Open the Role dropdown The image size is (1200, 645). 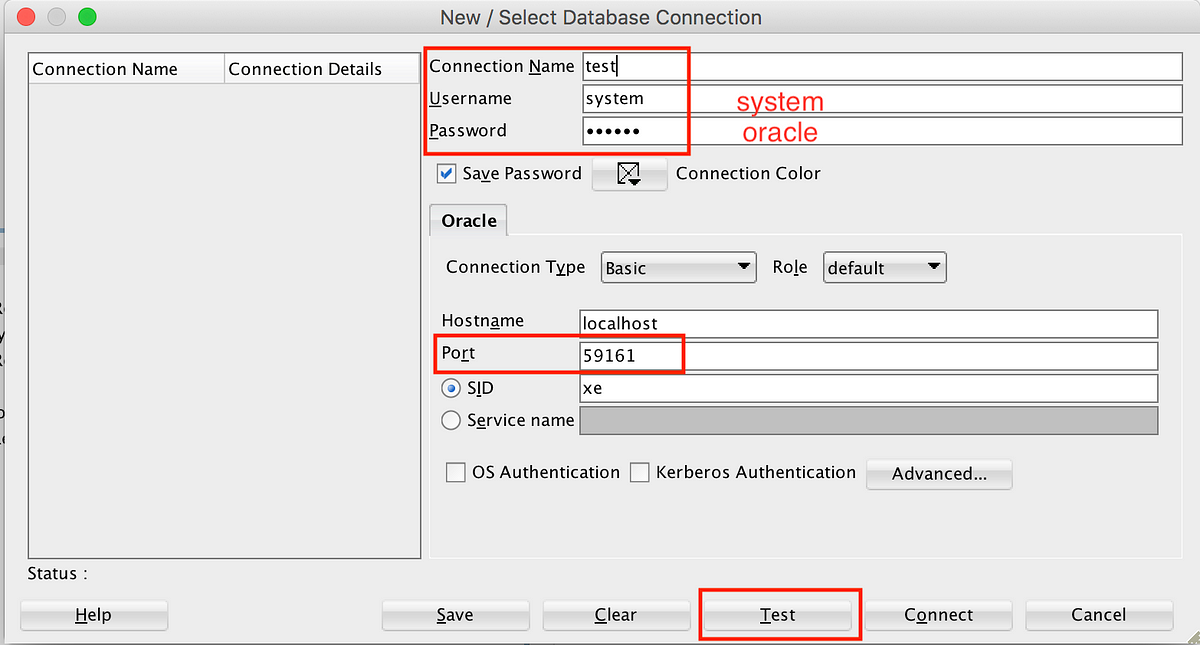[x=884, y=267]
